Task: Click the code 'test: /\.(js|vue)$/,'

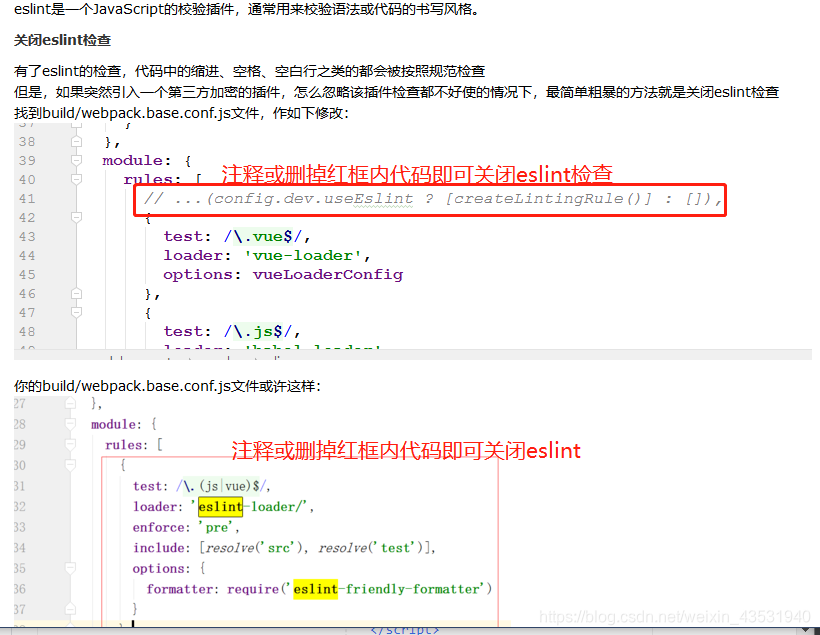Action: coord(201,486)
